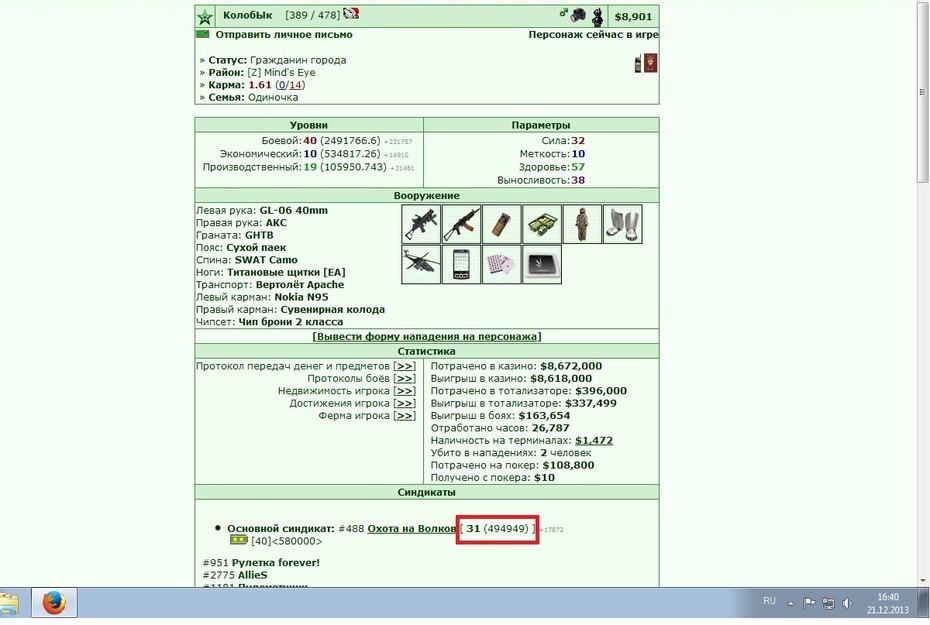Click Титановые щитки [EA] item name
930x625 pixels.
click(286, 273)
